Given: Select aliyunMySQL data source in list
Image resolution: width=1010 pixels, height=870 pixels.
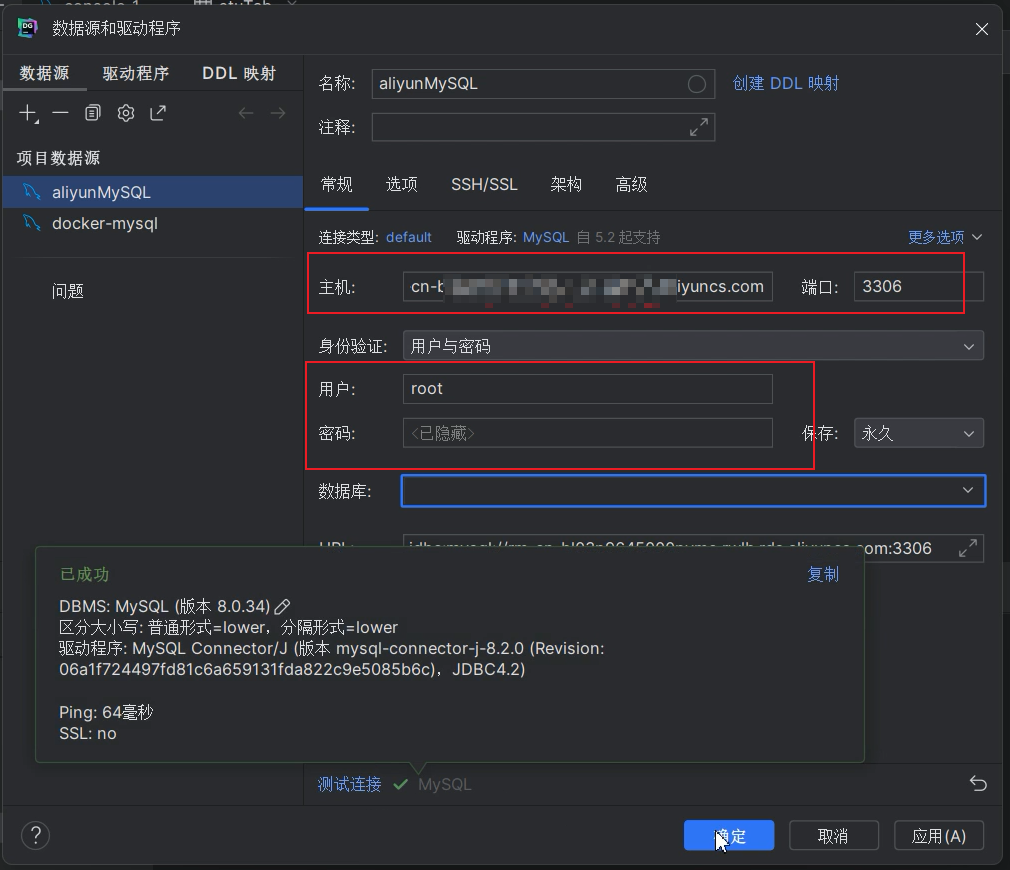Looking at the screenshot, I should 153,192.
